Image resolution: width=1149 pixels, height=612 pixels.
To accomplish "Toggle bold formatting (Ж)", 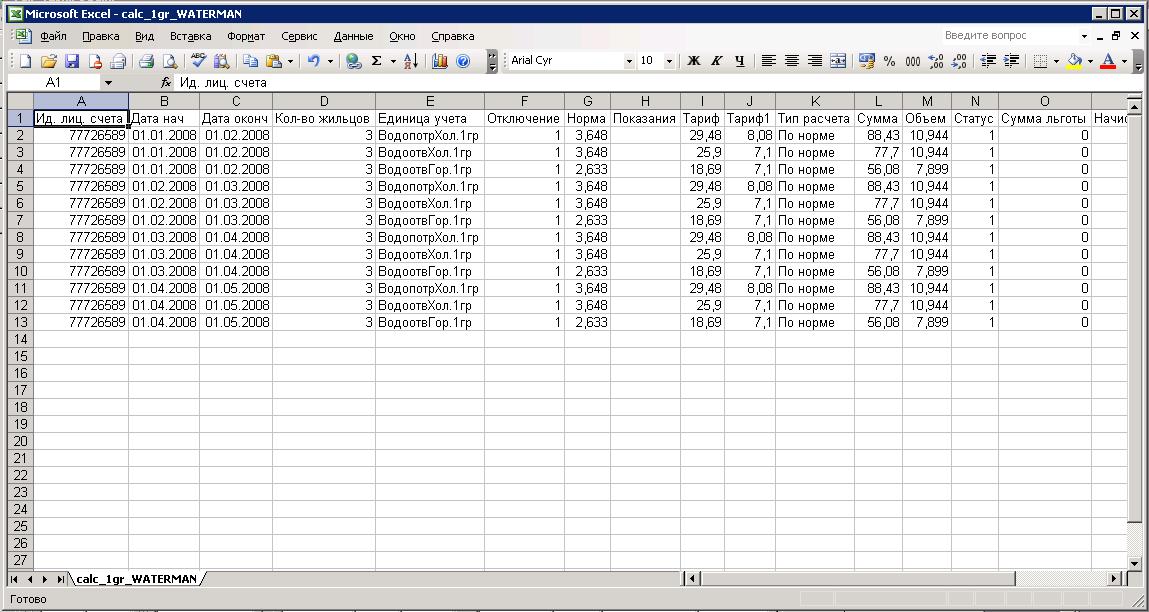I will pos(694,61).
